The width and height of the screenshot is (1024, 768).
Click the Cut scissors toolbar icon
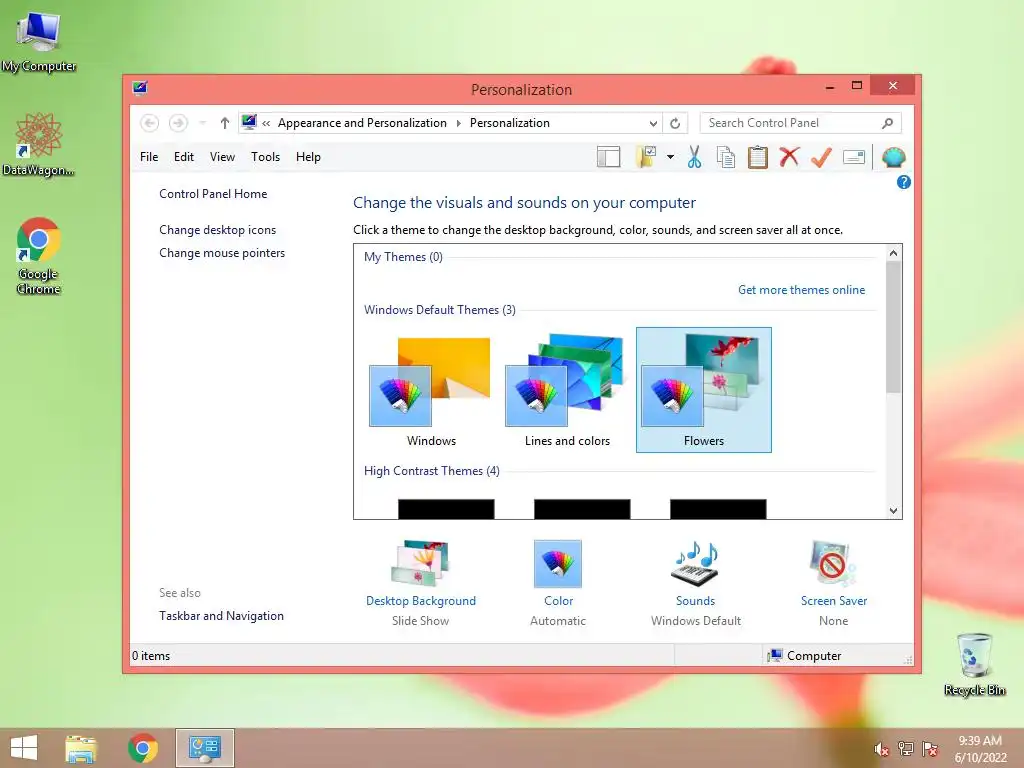tap(694, 157)
